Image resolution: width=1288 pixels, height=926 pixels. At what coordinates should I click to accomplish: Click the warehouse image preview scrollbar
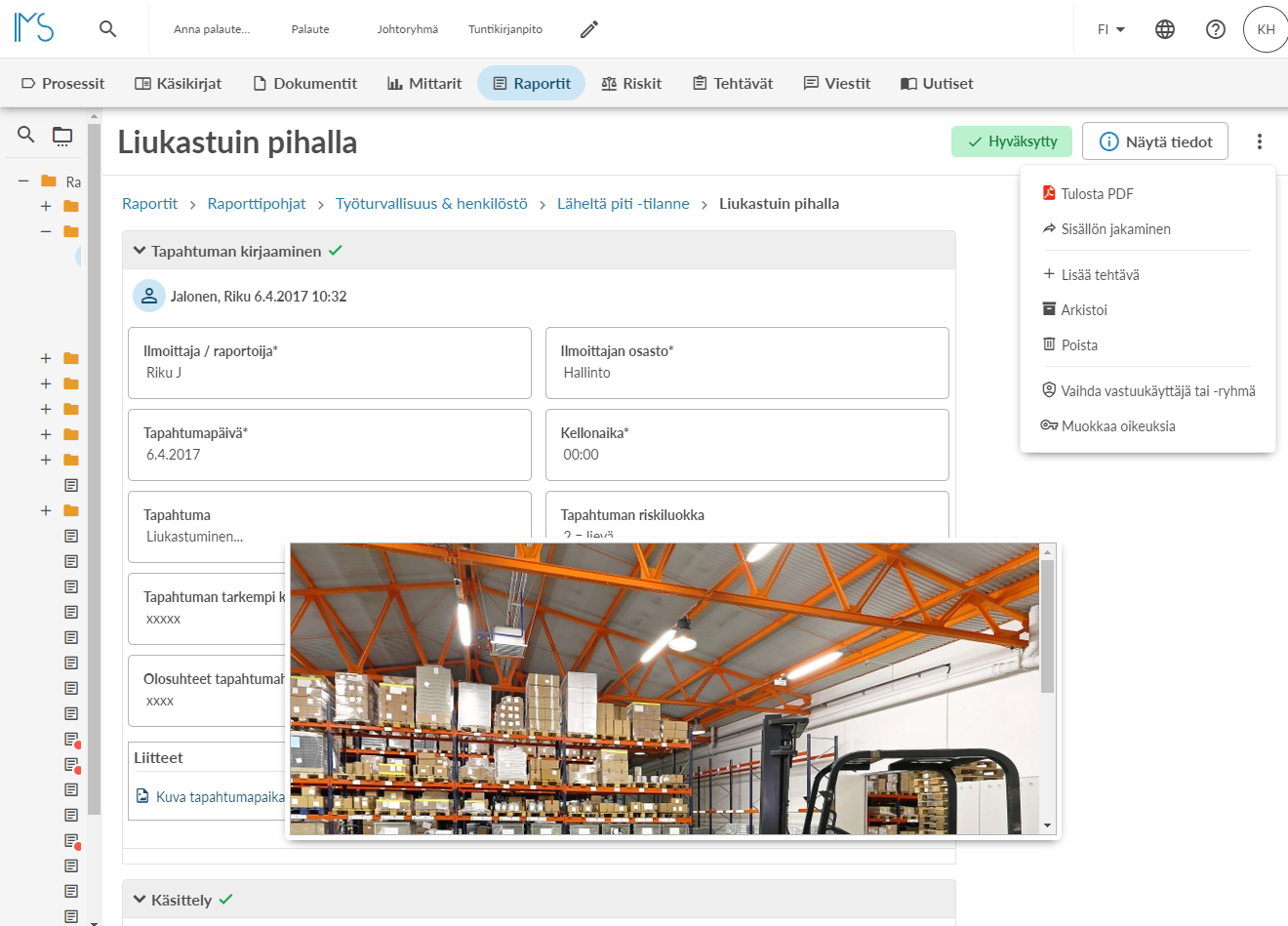click(x=1048, y=689)
